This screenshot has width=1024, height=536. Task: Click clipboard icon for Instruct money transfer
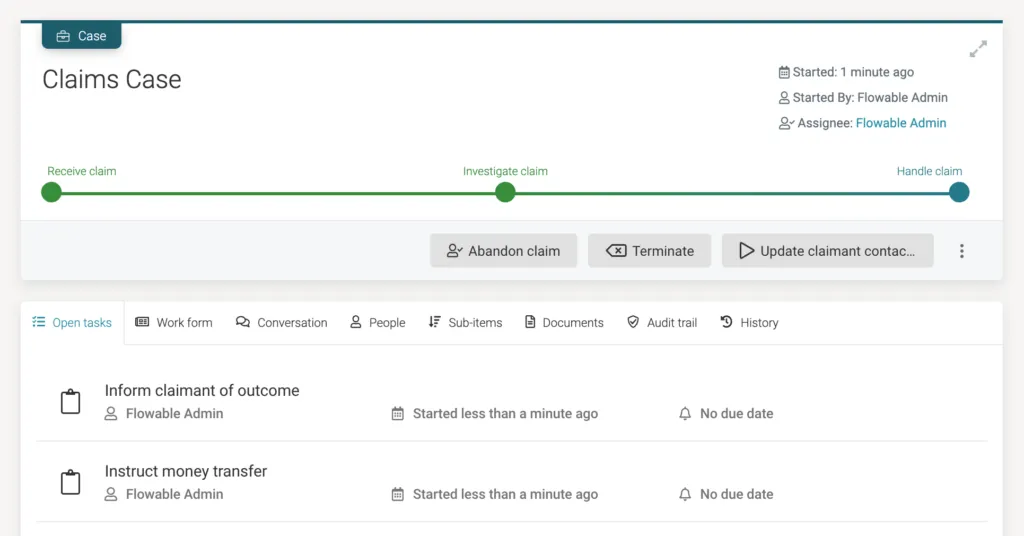tap(71, 482)
